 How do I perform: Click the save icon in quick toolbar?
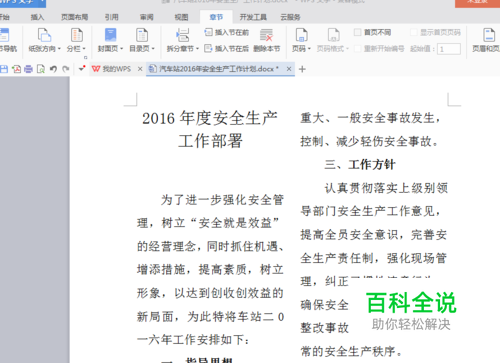click(x=4, y=69)
